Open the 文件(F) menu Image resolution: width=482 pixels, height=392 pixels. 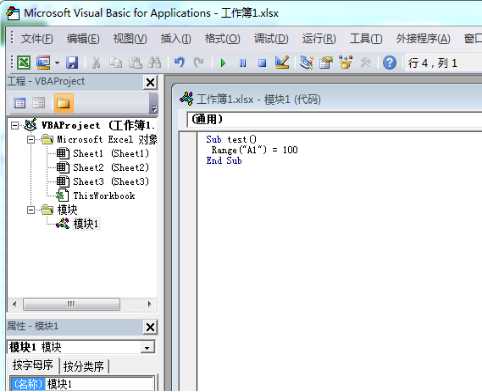click(37, 39)
